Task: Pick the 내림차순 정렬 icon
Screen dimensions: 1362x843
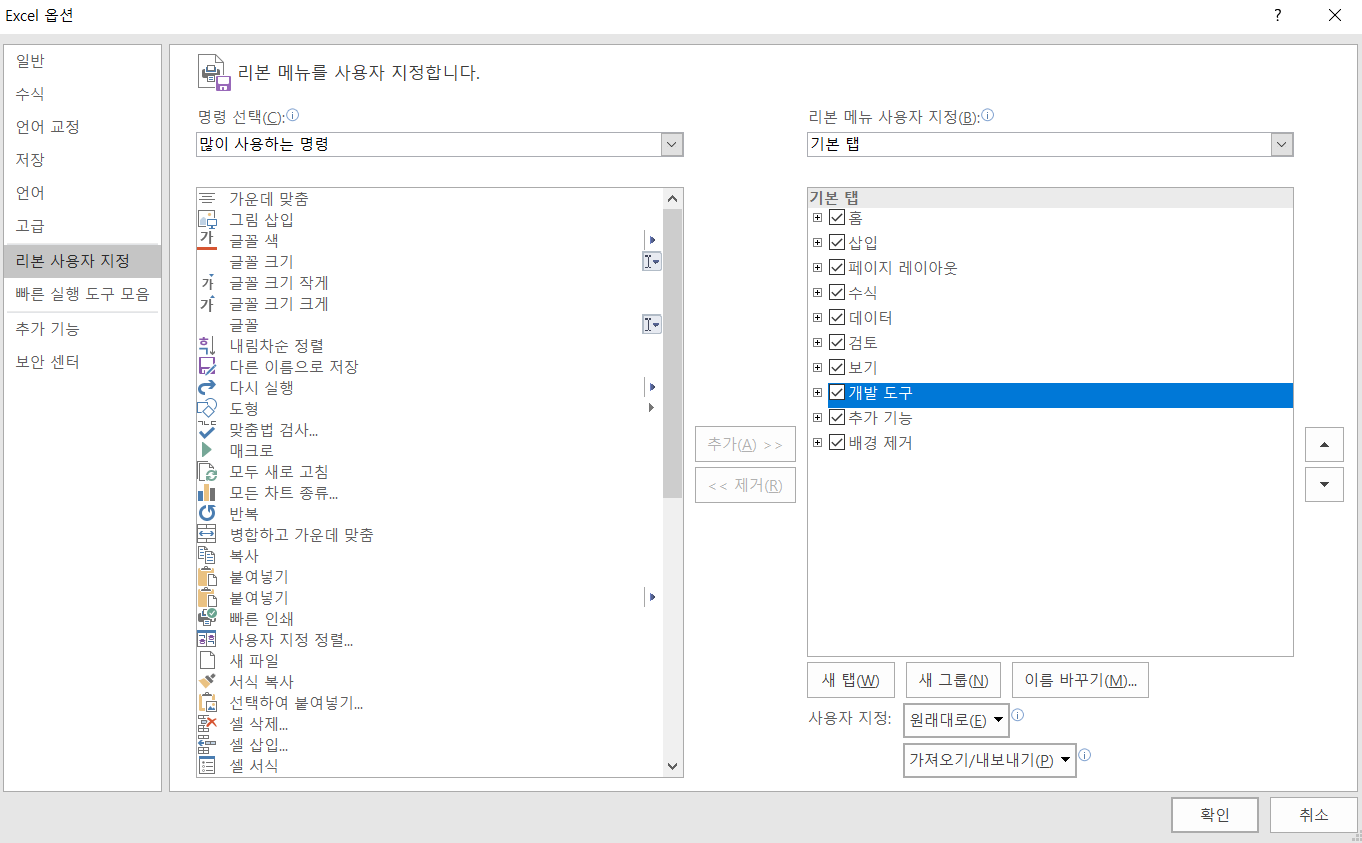Action: point(207,346)
